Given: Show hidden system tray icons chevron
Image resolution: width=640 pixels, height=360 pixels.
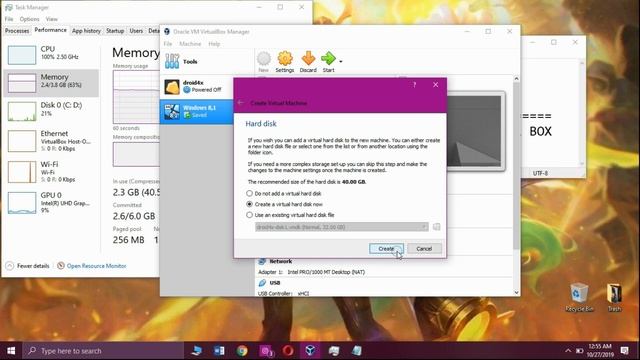Looking at the screenshot, I should pos(568,351).
